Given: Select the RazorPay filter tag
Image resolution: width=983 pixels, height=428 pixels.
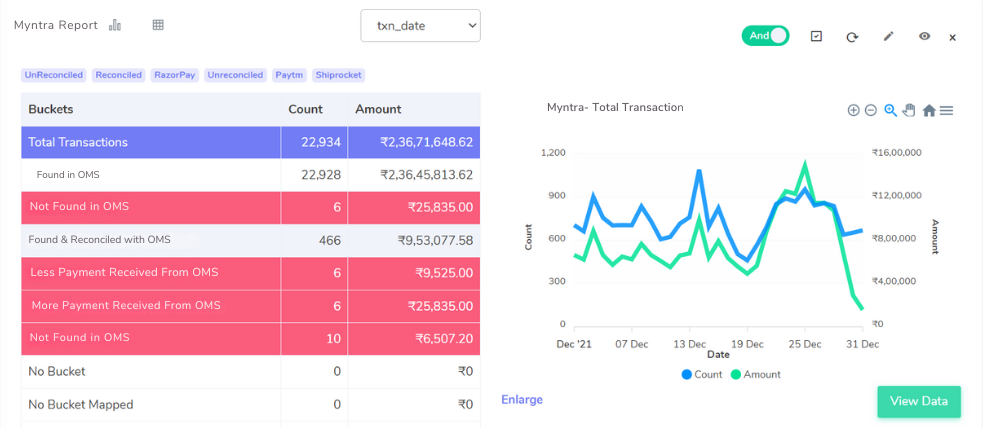Looking at the screenshot, I should point(175,75).
